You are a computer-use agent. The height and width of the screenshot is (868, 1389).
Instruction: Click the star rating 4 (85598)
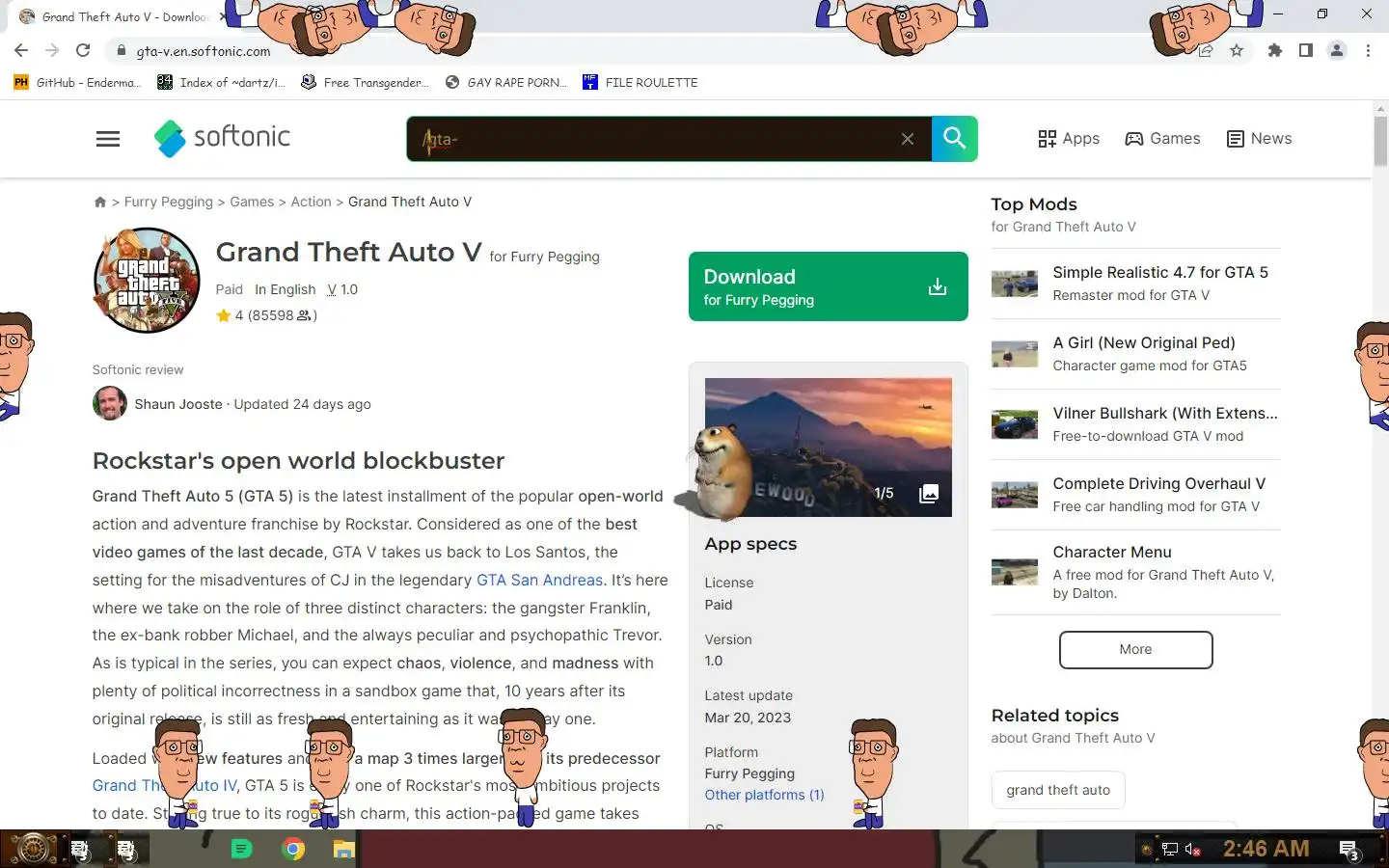coord(267,315)
